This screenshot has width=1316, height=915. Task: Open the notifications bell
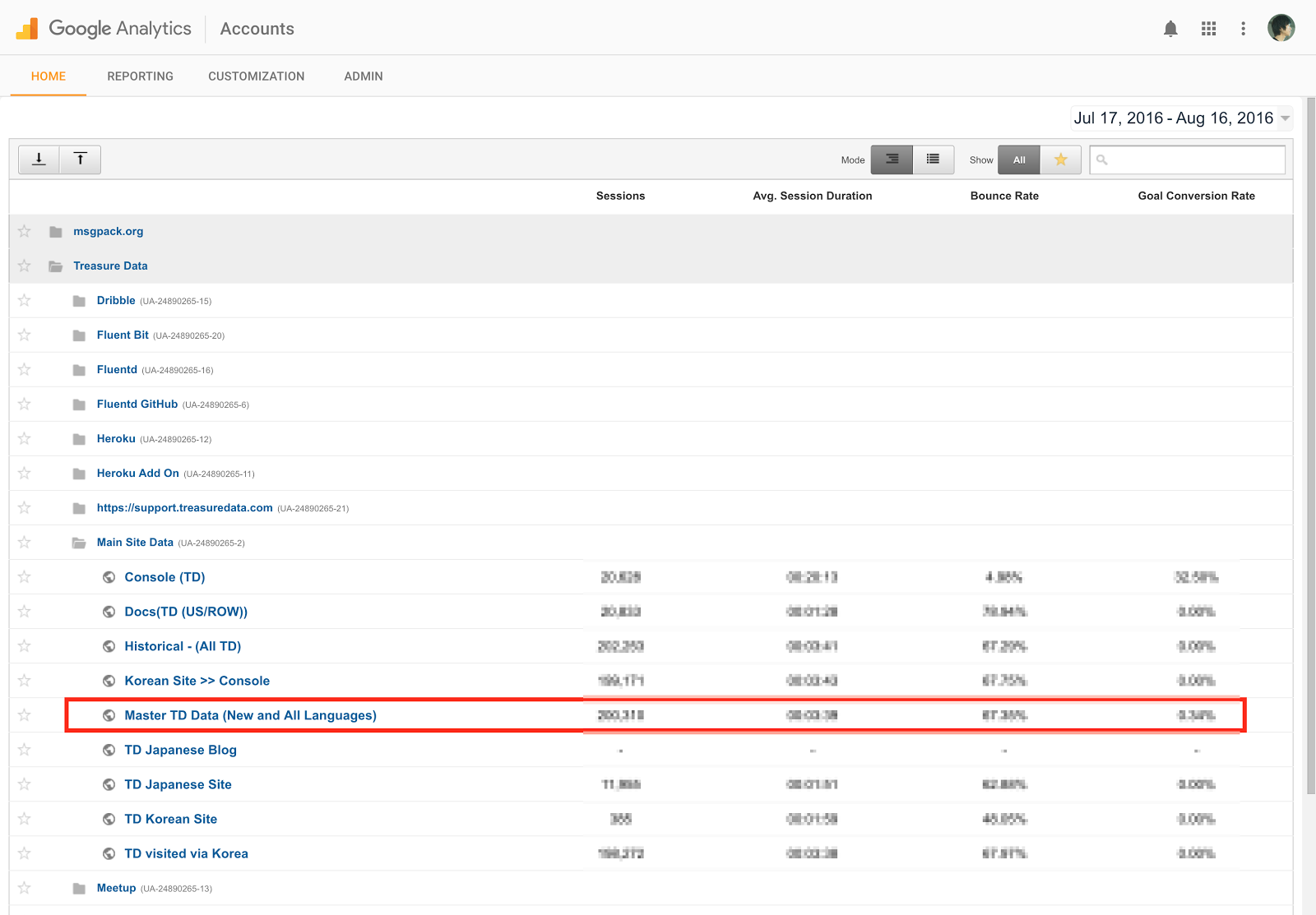pyautogui.click(x=1170, y=29)
